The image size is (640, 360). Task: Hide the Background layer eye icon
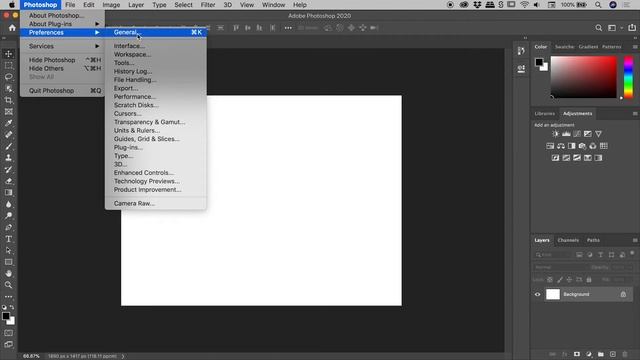538,294
